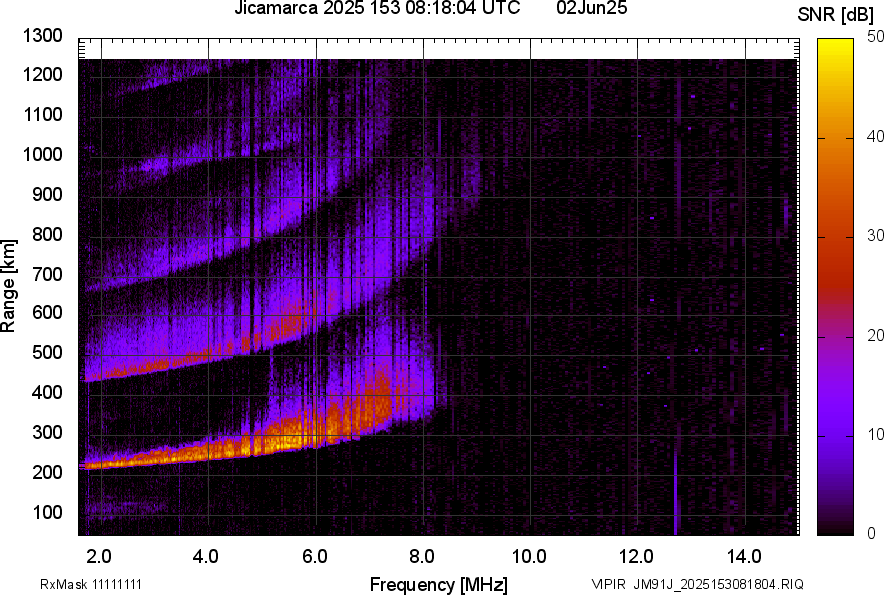
Task: Click the colorbar tick label '50'
Action: [875, 37]
